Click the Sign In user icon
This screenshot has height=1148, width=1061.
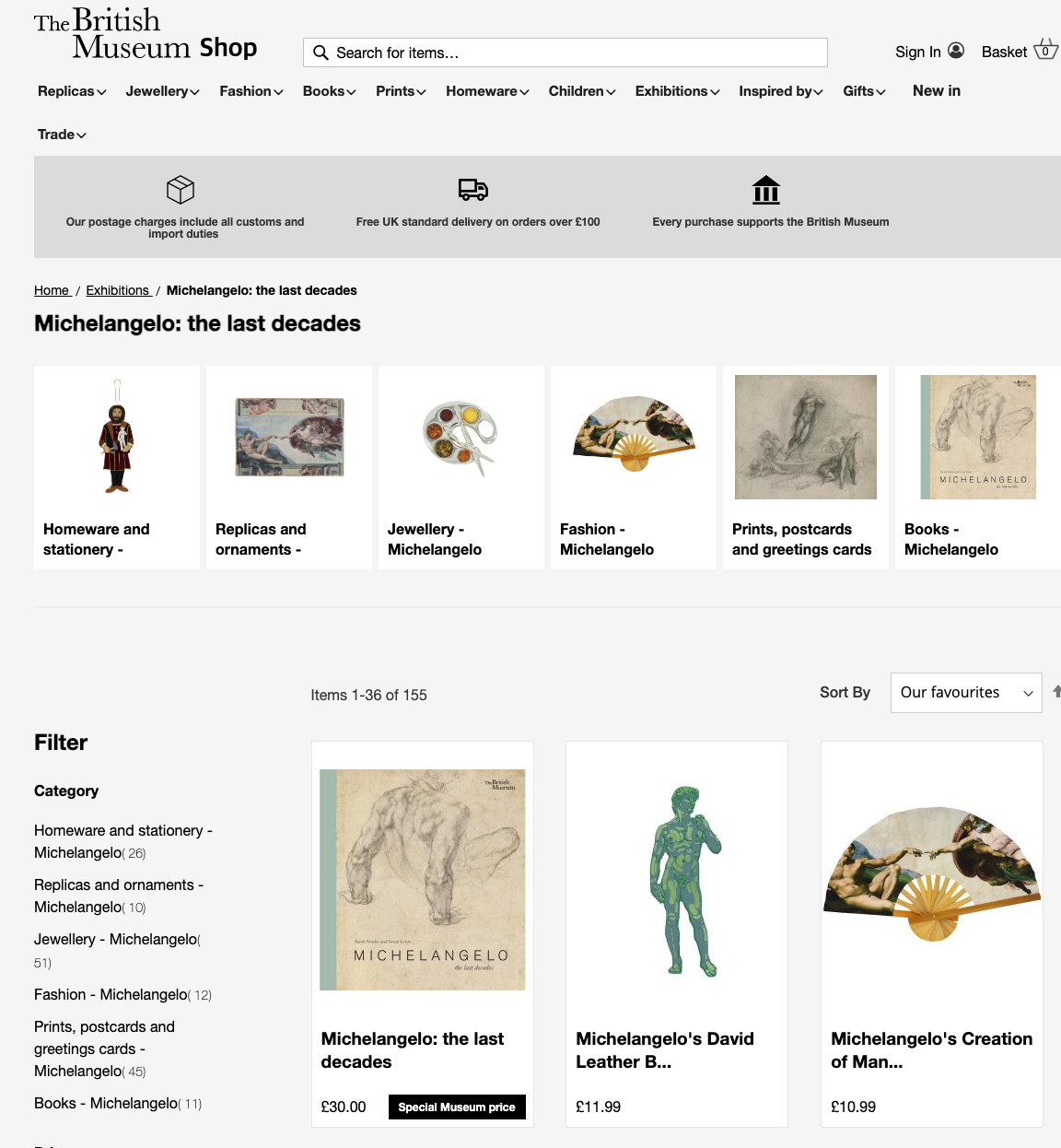point(956,51)
